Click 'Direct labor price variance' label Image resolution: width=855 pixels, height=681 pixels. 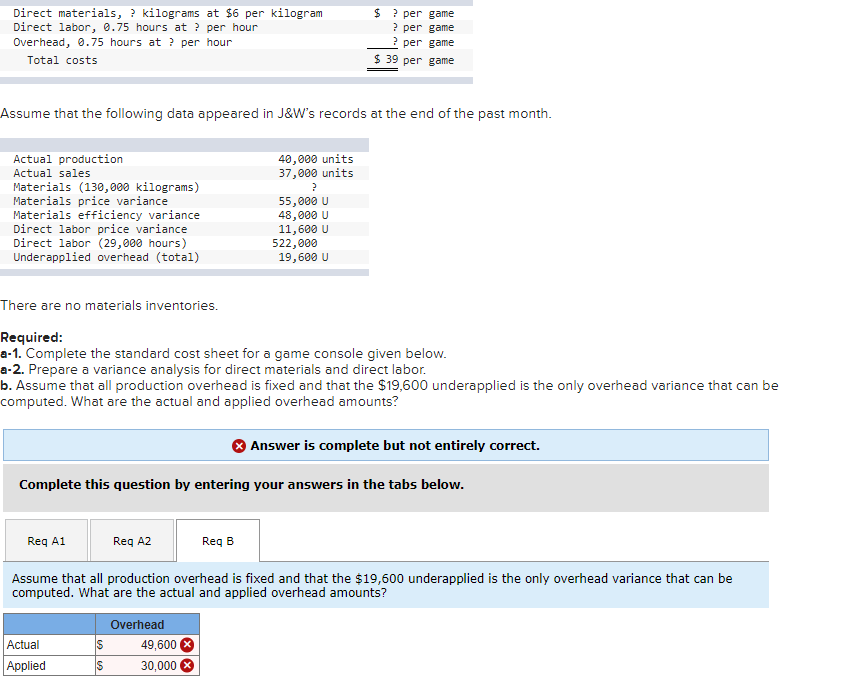point(100,229)
